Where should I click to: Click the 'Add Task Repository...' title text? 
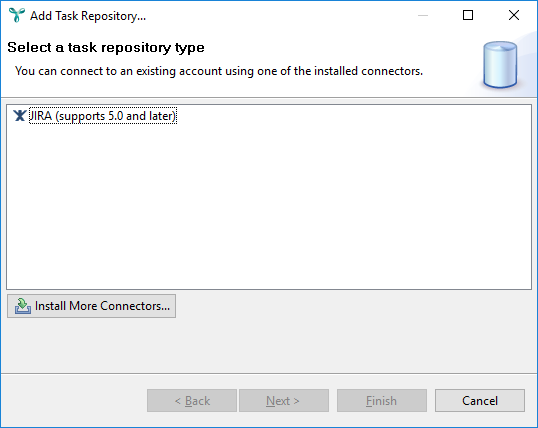click(x=88, y=16)
